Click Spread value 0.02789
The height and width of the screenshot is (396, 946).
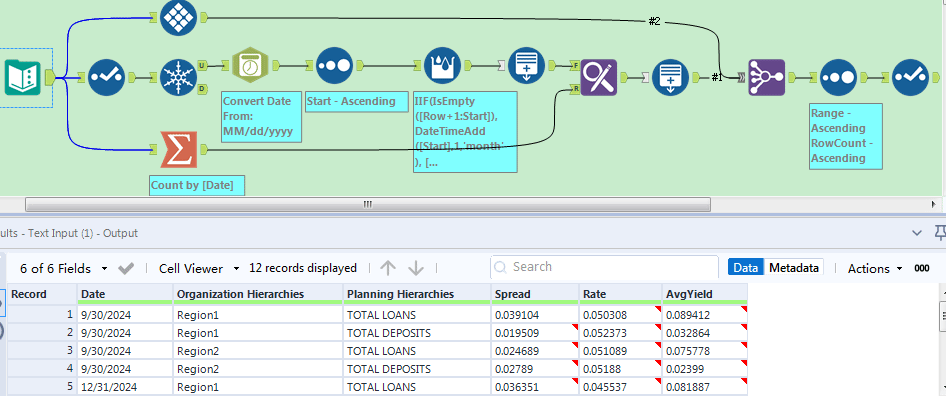535,368
